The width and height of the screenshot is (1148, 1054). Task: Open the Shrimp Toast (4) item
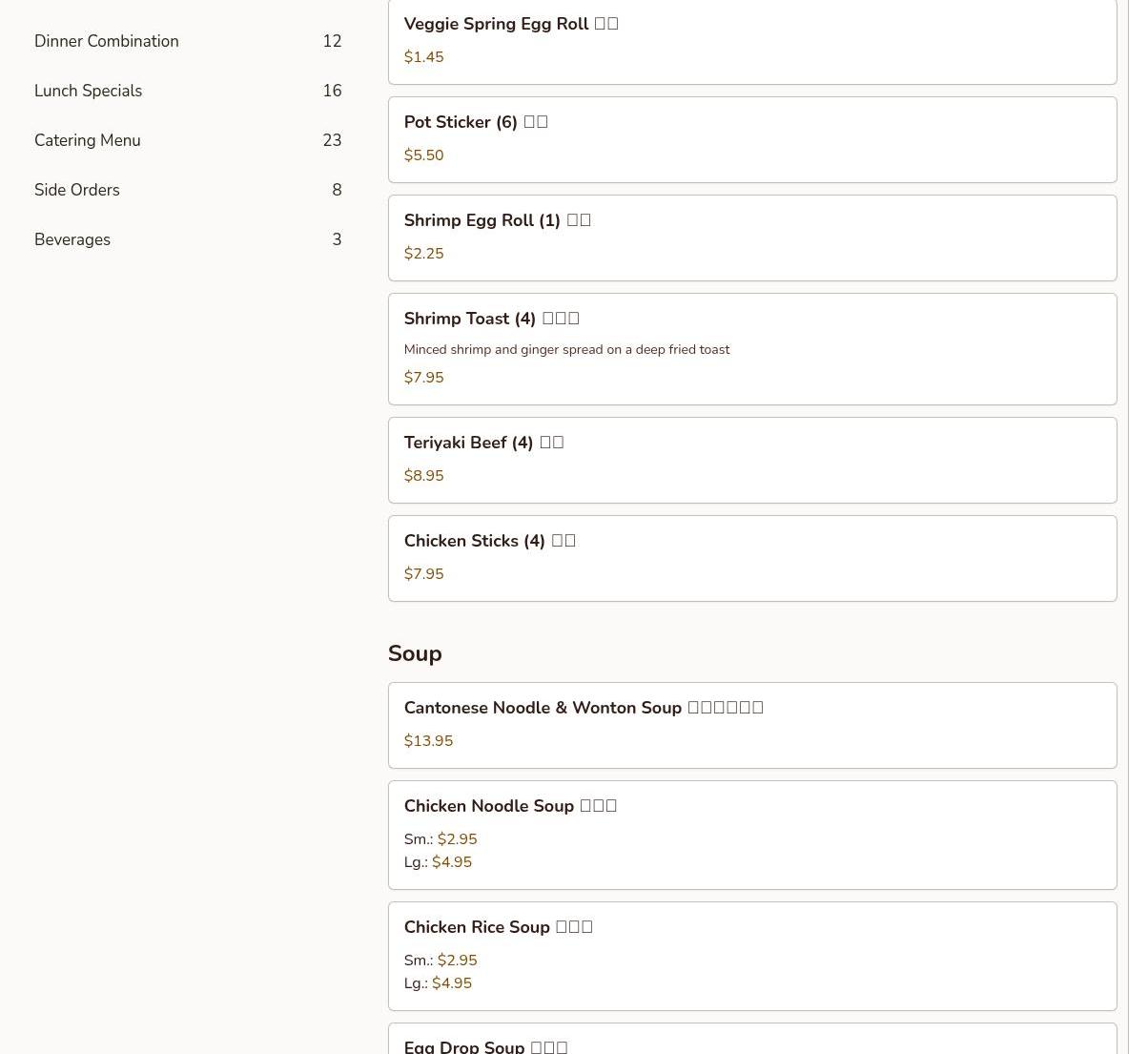pyautogui.click(x=752, y=349)
